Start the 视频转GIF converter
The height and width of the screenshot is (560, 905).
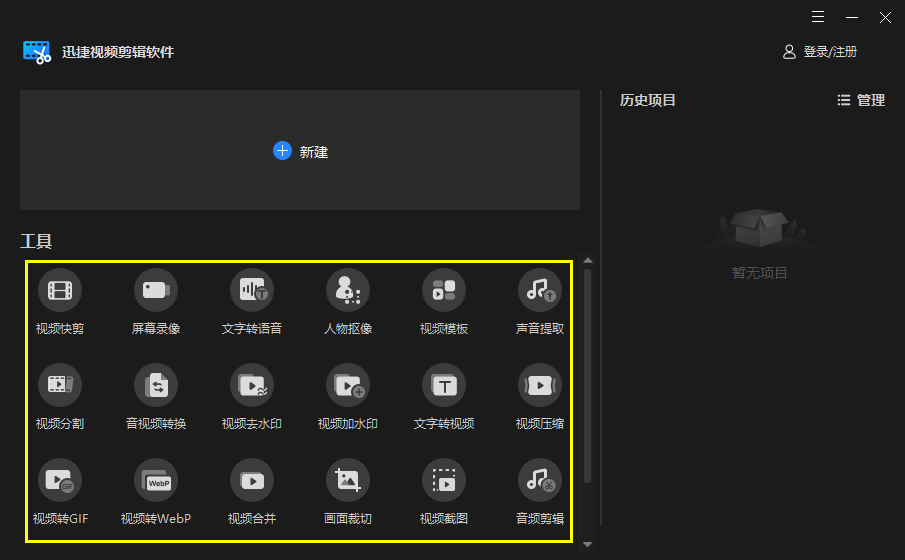(60, 481)
